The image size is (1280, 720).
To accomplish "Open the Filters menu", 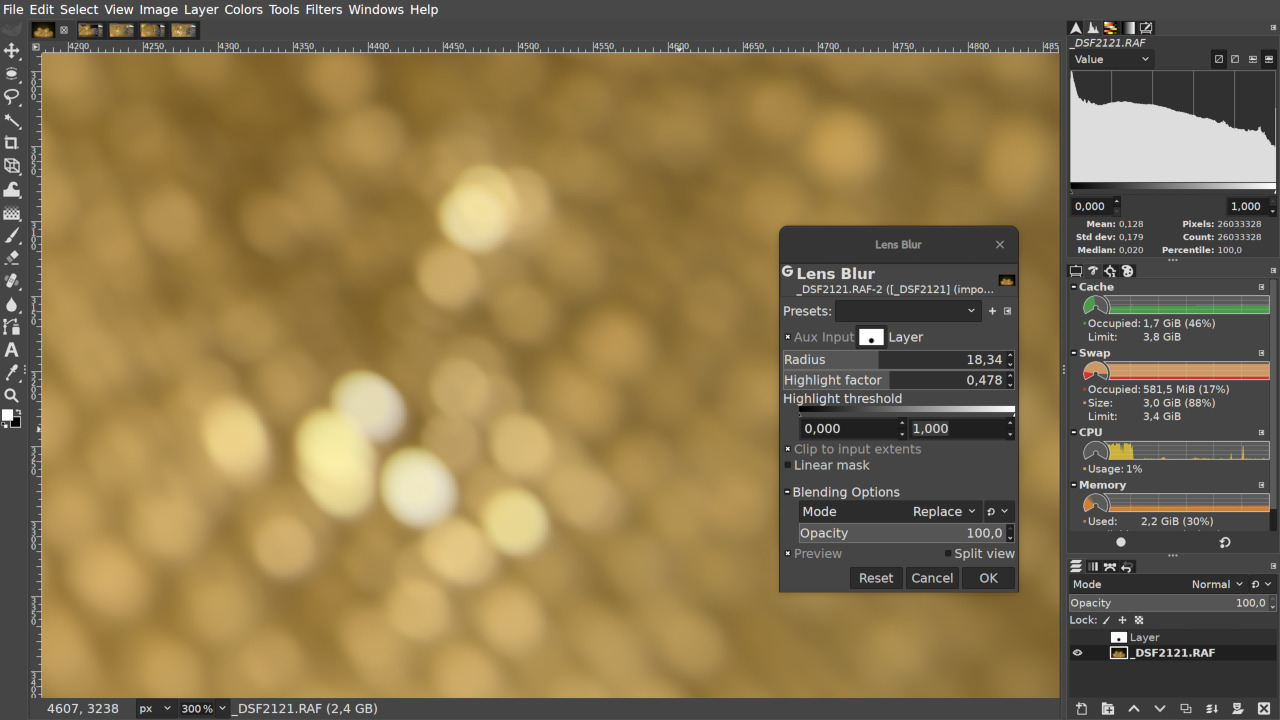I will click(323, 9).
